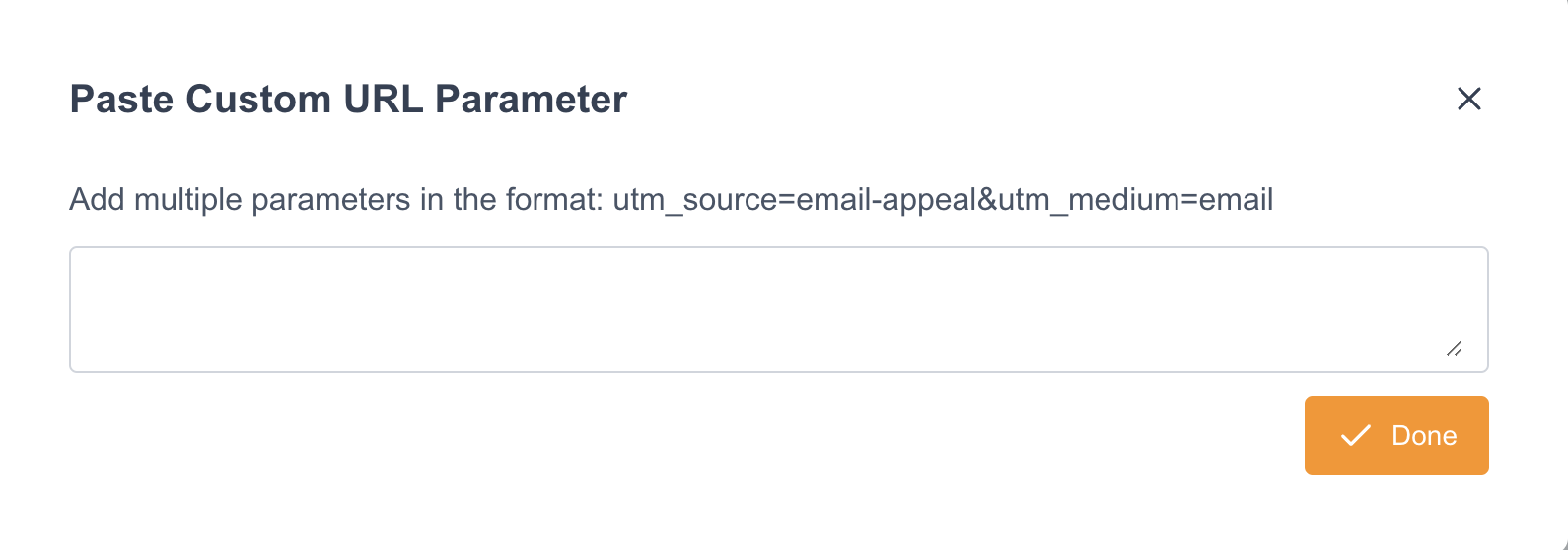Click the word 'Parameter' in the dialog title
The width and height of the screenshot is (1568, 550).
[531, 100]
